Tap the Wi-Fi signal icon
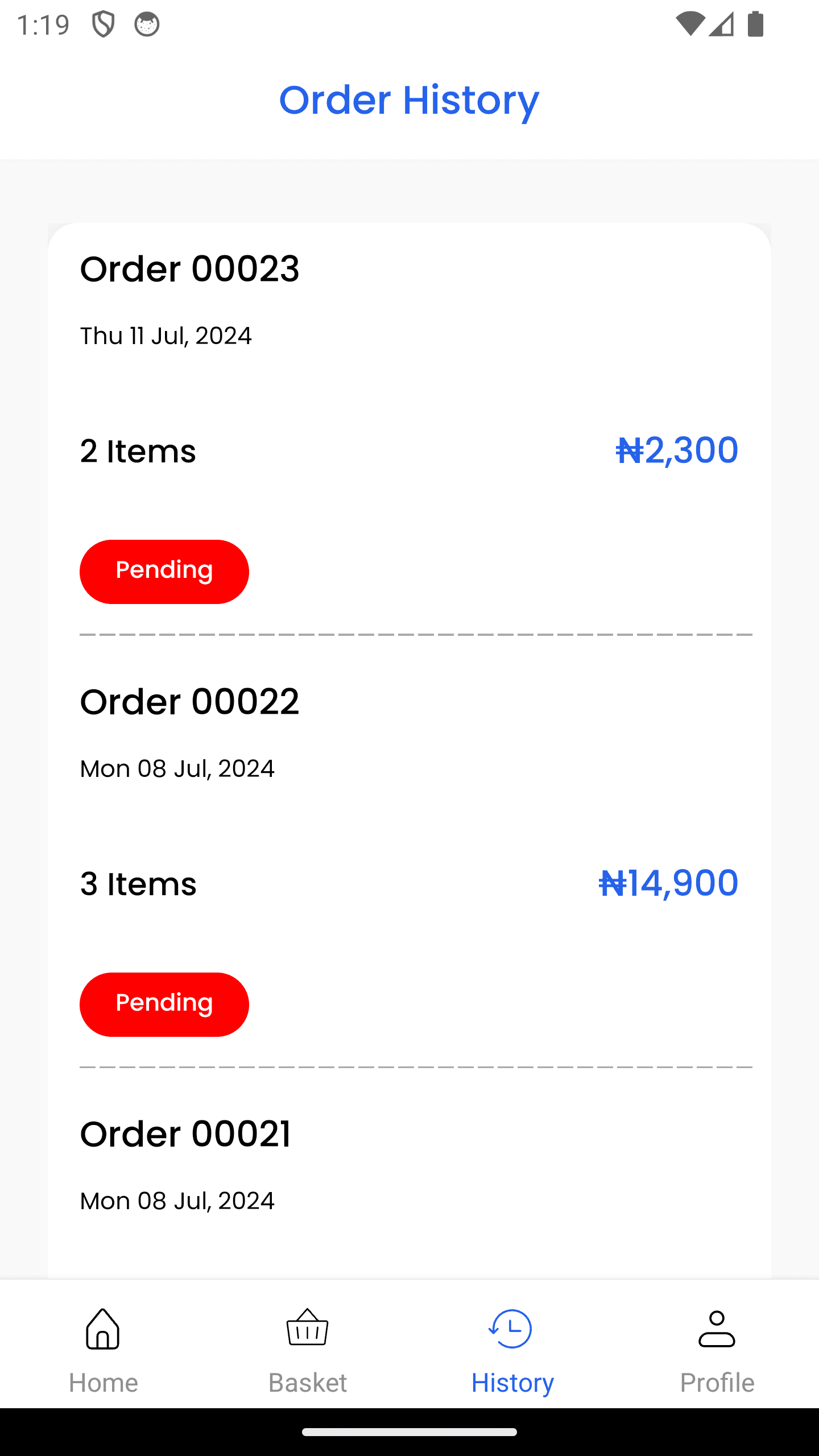This screenshot has height=1456, width=819. pyautogui.click(x=690, y=24)
